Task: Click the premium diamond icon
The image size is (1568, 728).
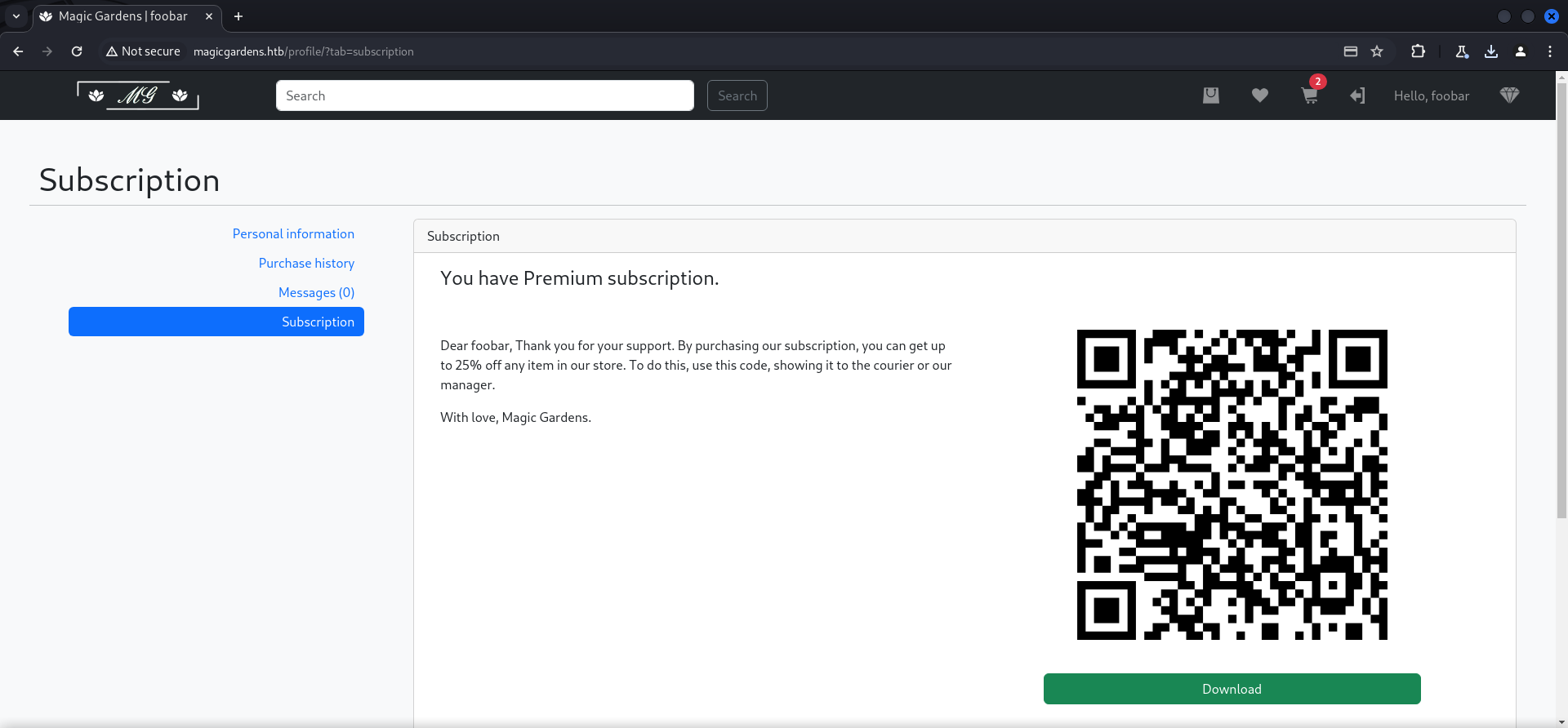Action: [x=1509, y=95]
